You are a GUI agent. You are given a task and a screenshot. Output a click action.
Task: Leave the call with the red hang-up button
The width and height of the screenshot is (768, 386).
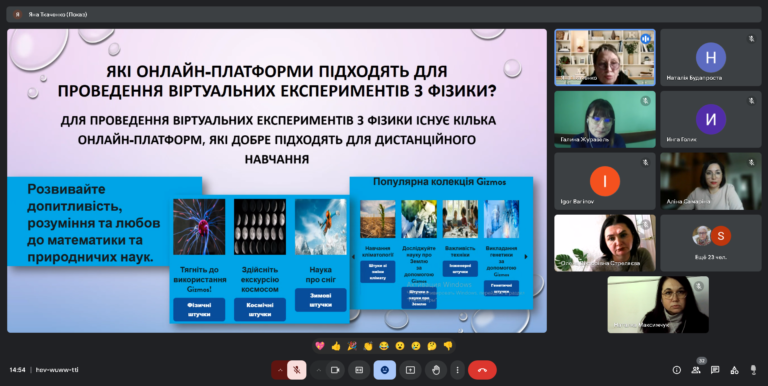[482, 370]
